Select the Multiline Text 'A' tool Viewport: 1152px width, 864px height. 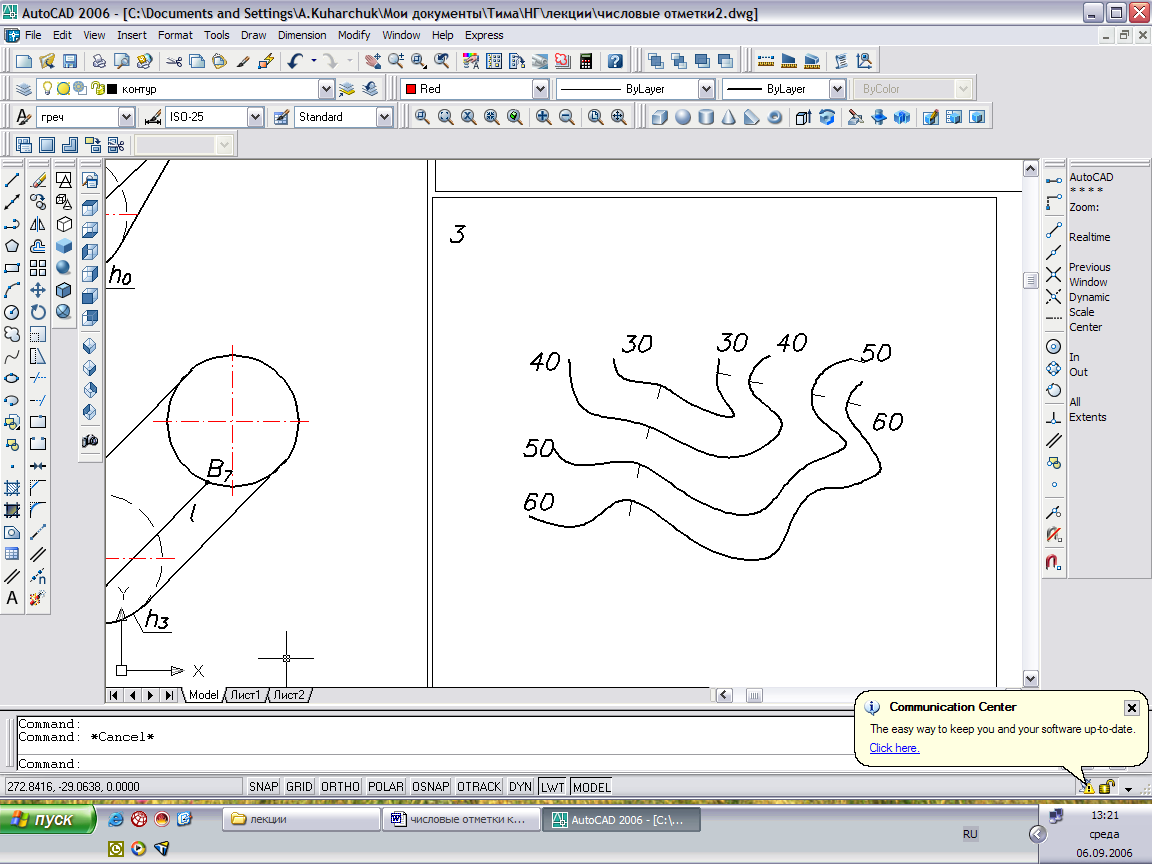pos(12,598)
